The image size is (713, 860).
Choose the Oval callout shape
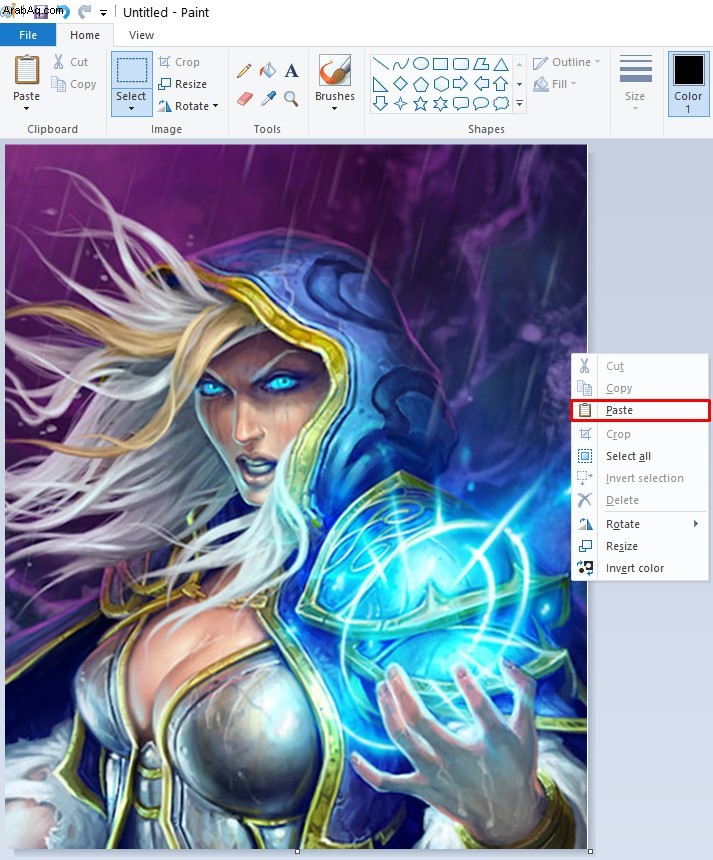(481, 103)
